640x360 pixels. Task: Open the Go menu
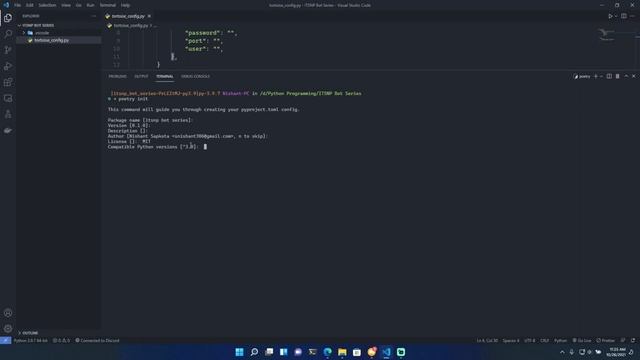(x=78, y=5)
